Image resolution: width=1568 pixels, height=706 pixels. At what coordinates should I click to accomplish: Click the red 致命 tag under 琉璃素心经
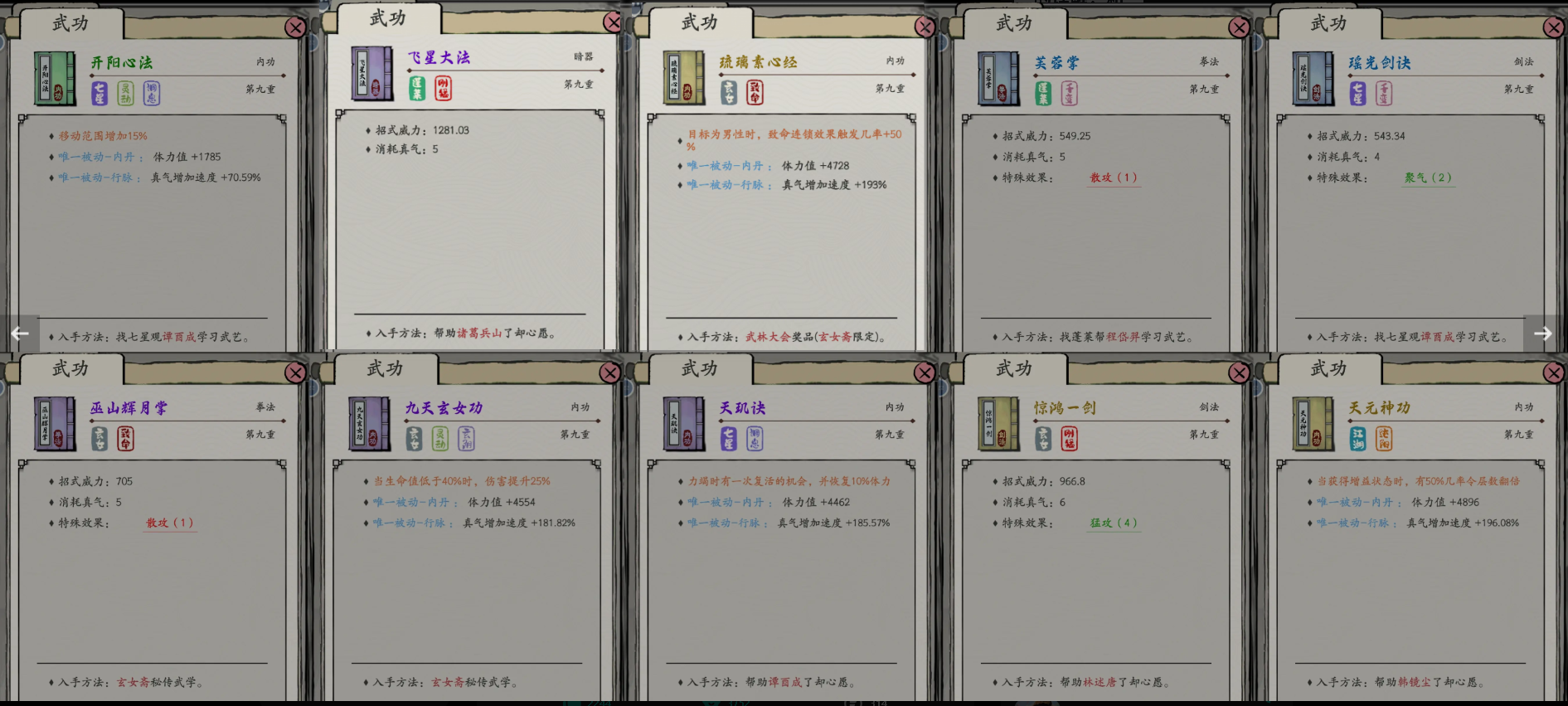point(755,92)
